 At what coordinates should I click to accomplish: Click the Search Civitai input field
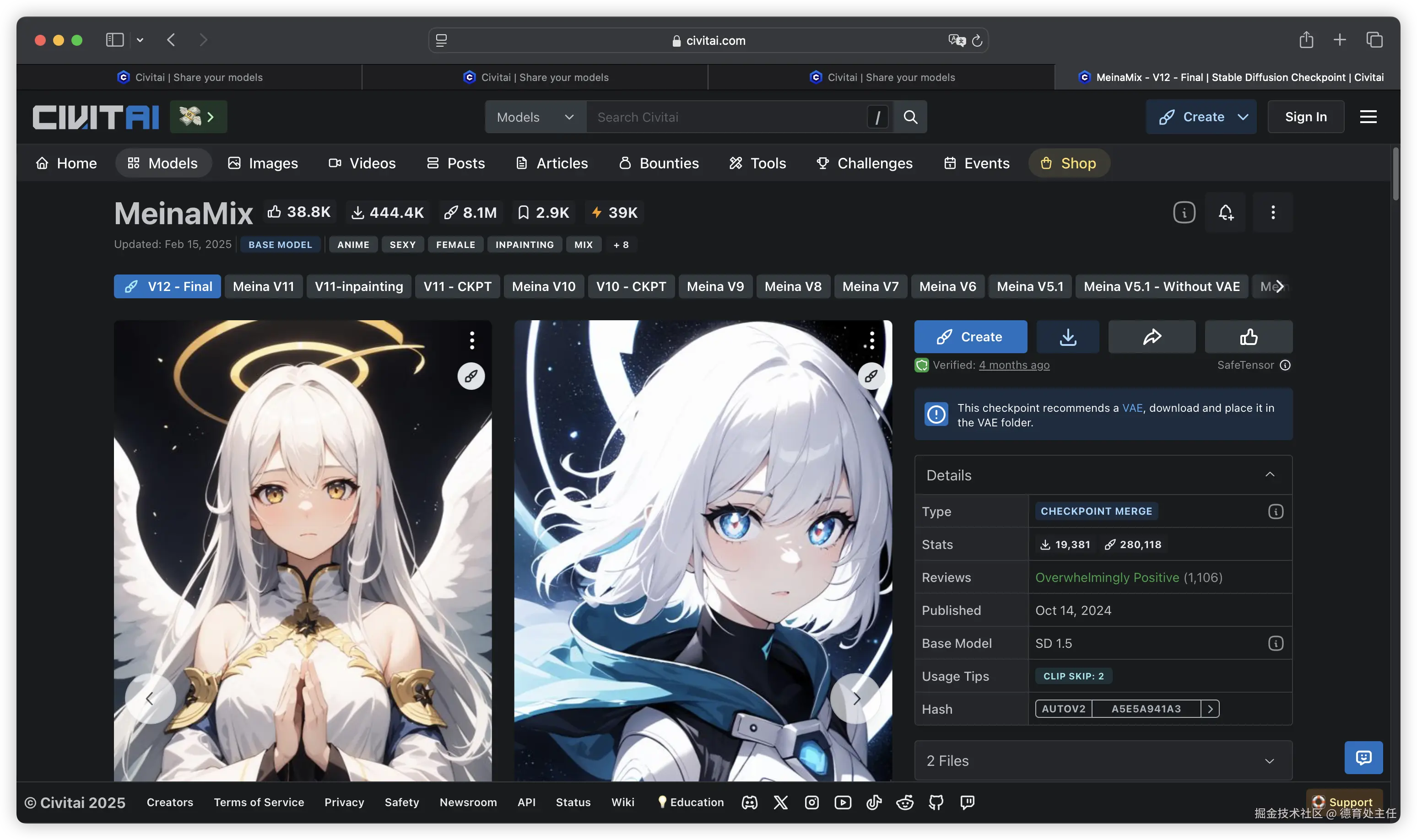[725, 117]
